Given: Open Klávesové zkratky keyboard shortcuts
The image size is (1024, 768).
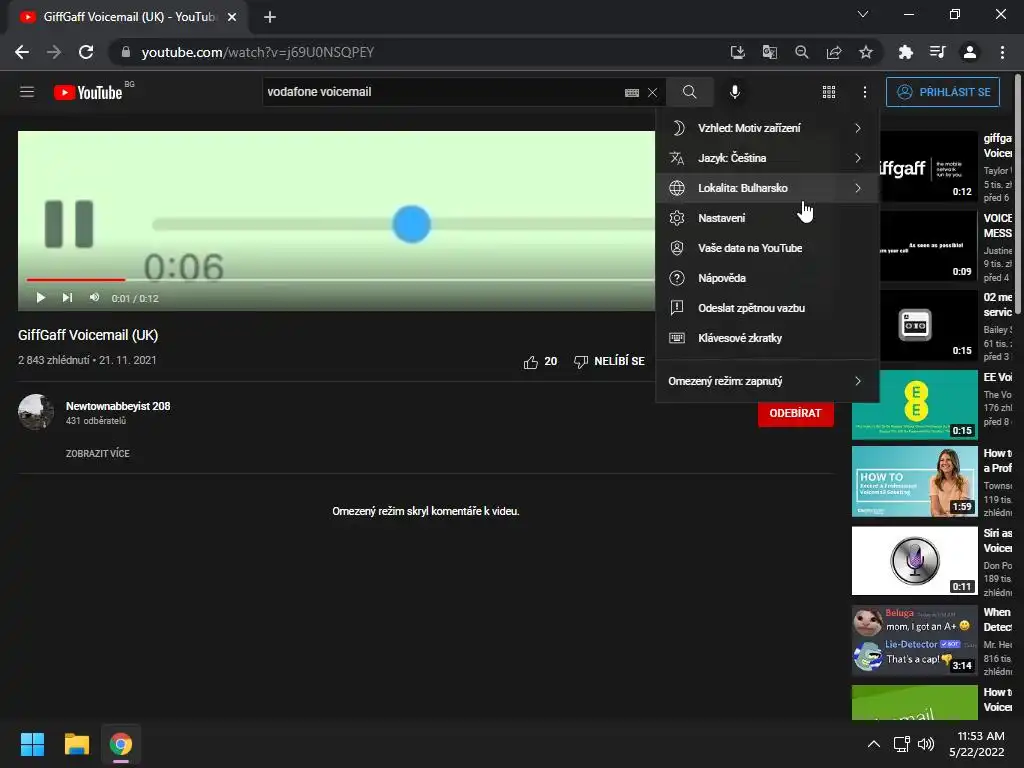Looking at the screenshot, I should tap(767, 338).
